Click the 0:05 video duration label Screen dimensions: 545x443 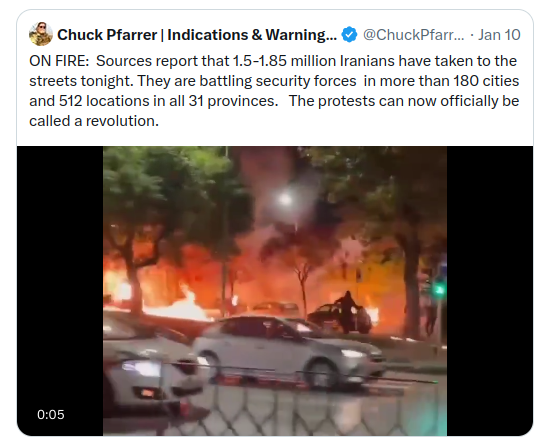tap(51, 415)
